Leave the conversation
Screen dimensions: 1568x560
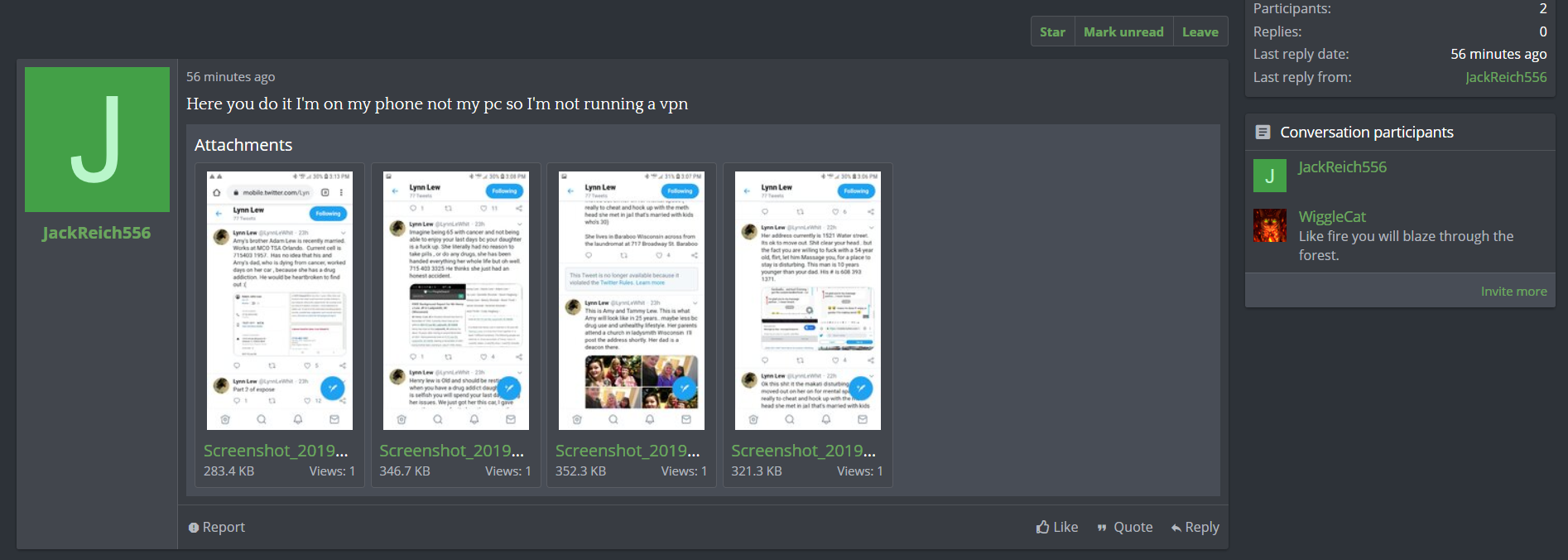pos(1200,32)
